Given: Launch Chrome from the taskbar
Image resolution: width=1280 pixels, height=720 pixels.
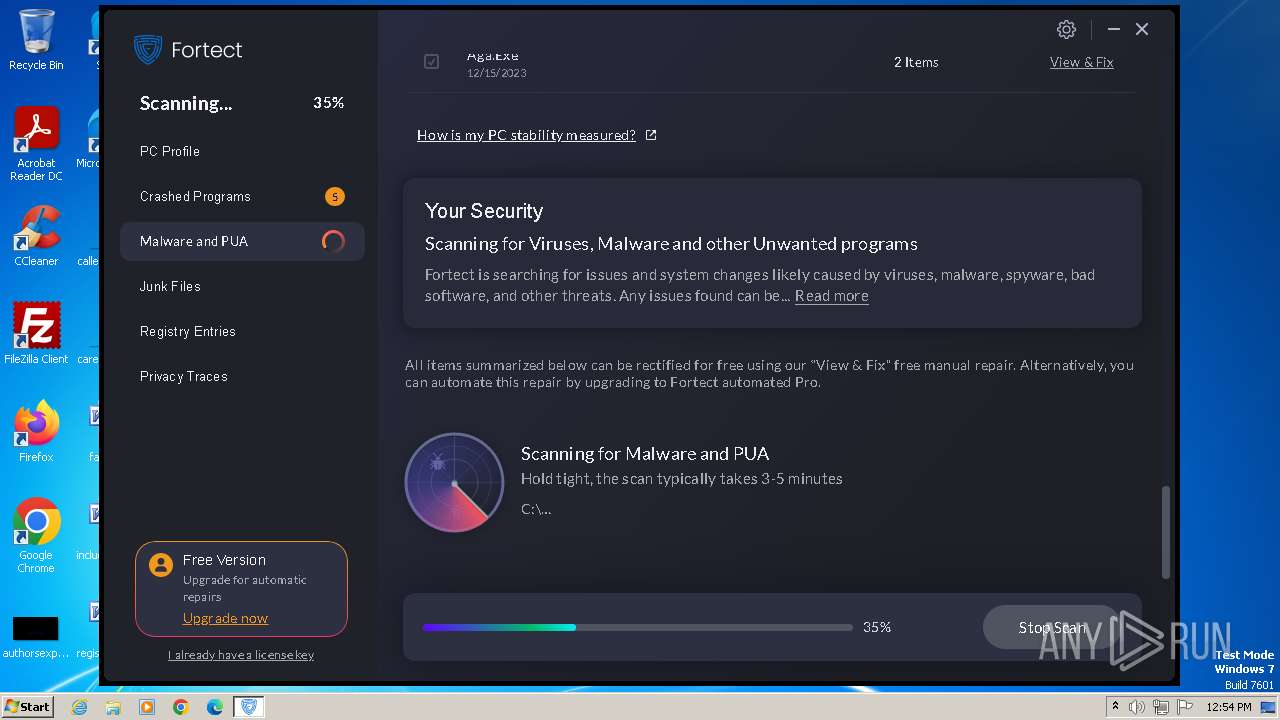Looking at the screenshot, I should point(181,707).
